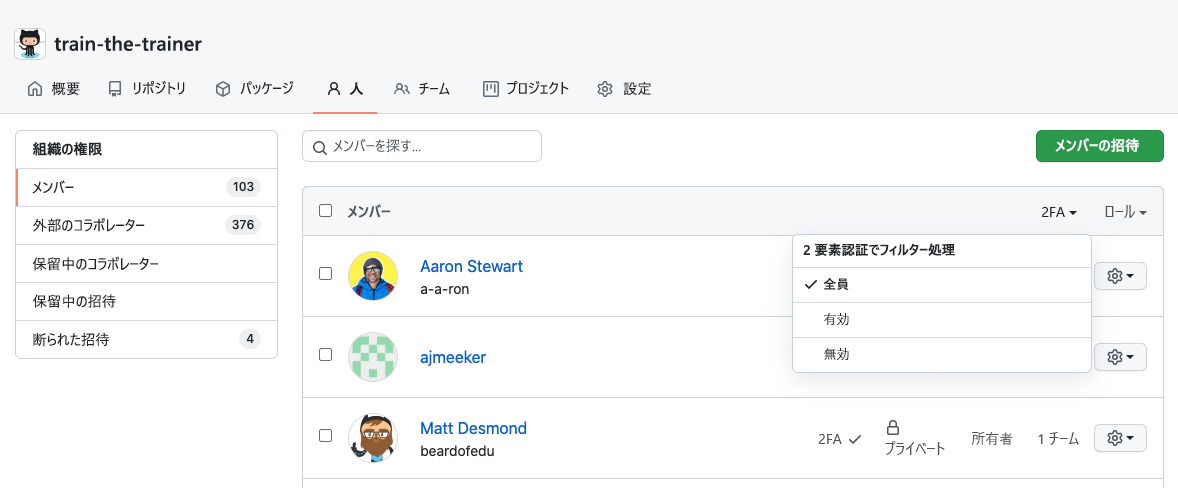This screenshot has width=1178, height=488.
Task: Check the Aaron Stewart row checkbox
Action: pos(325,274)
